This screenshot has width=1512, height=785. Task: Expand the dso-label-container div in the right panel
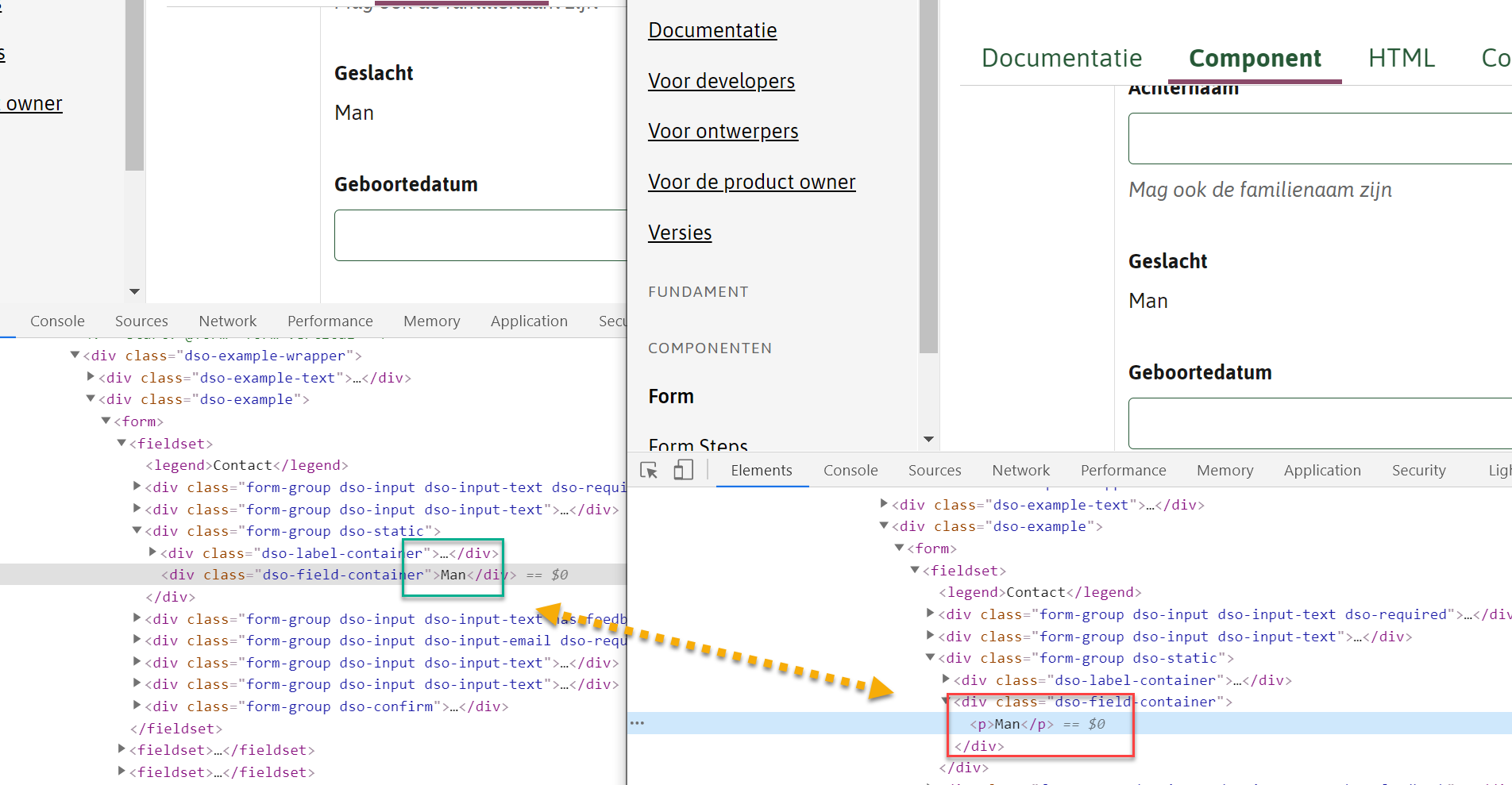pyautogui.click(x=945, y=679)
